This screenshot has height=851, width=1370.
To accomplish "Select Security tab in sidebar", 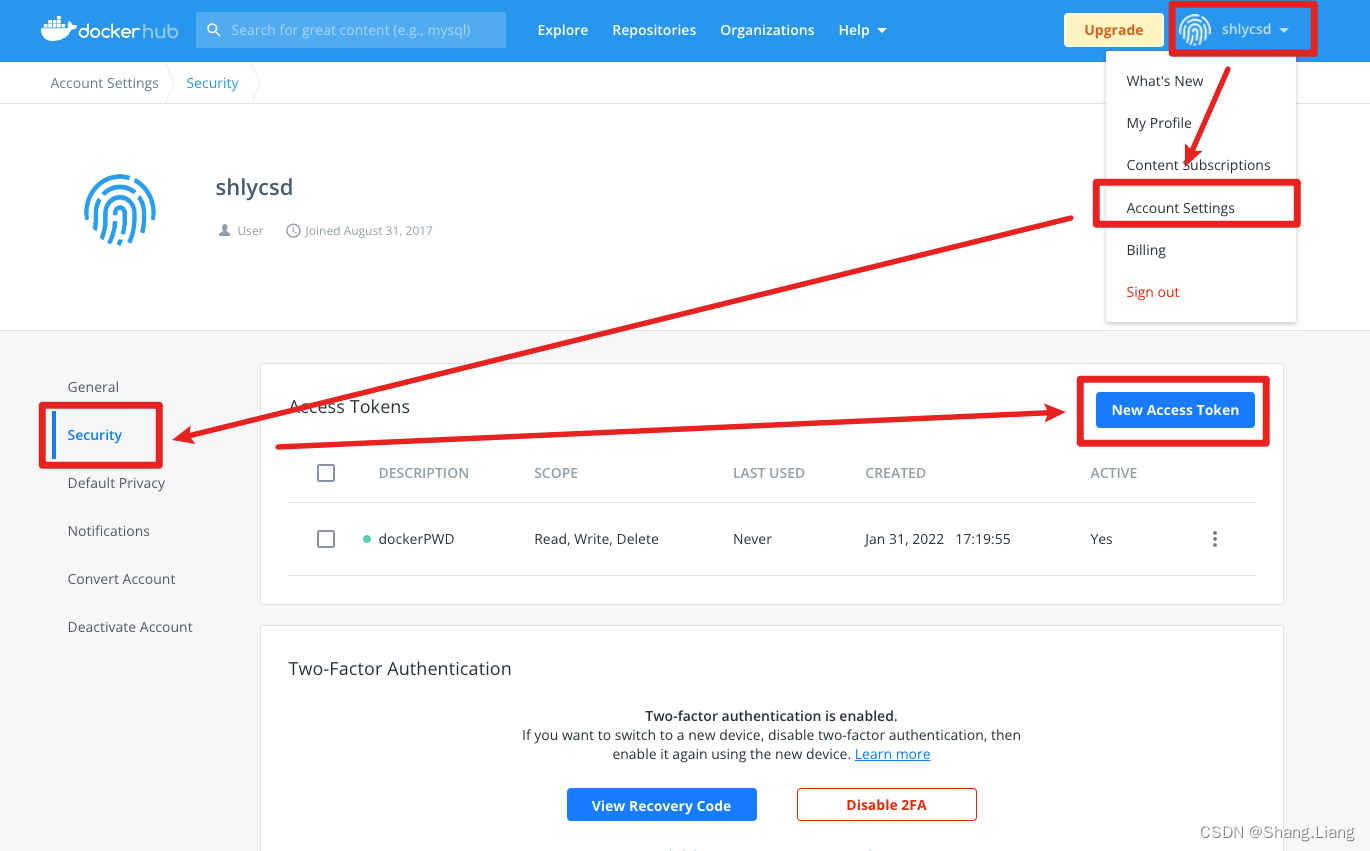I will tap(95, 435).
